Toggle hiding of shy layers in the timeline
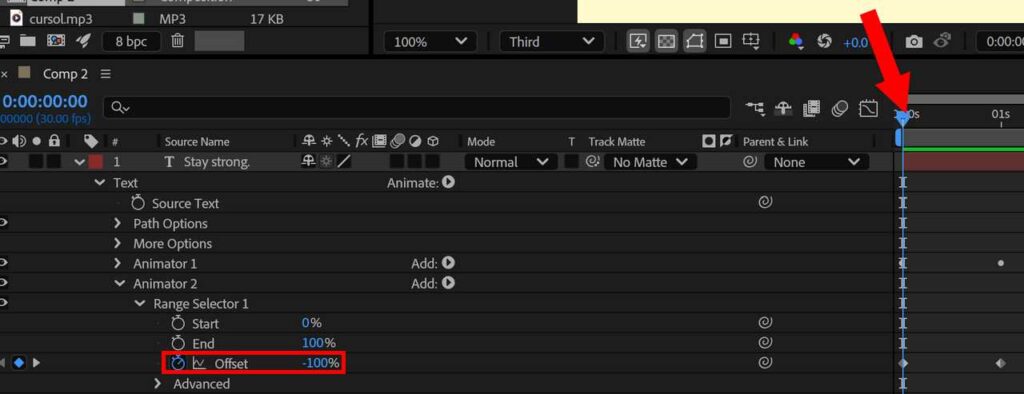This screenshot has height=394, width=1024. click(783, 108)
